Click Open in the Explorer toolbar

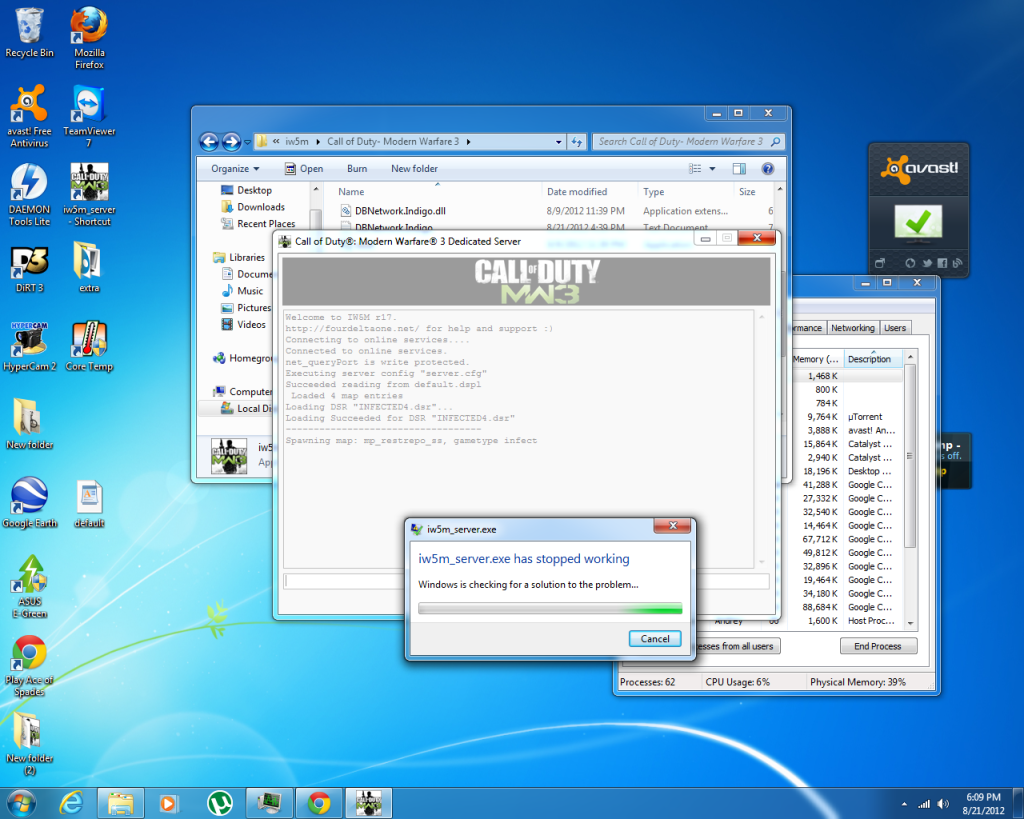(x=304, y=169)
